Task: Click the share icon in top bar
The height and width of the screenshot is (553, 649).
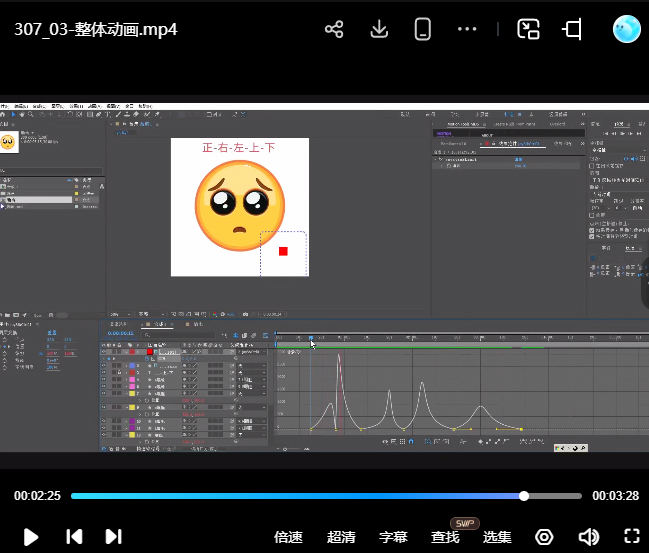Action: tap(334, 29)
